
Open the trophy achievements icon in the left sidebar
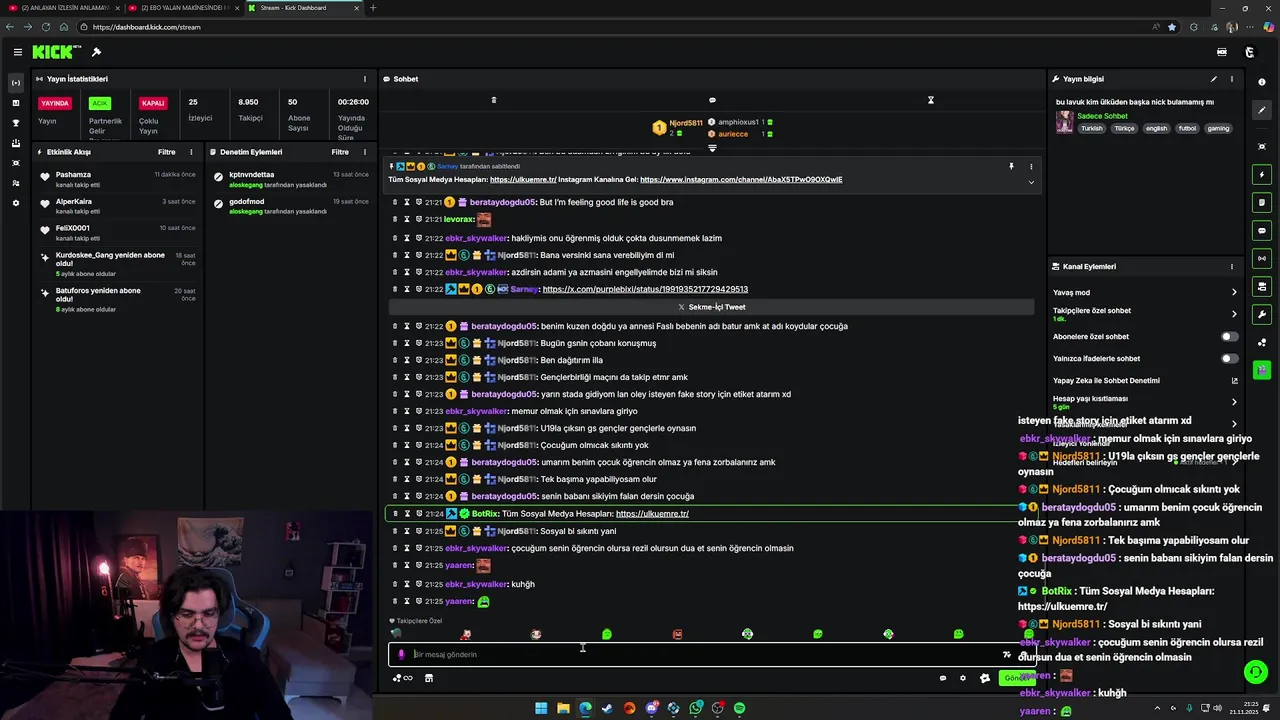pos(15,123)
